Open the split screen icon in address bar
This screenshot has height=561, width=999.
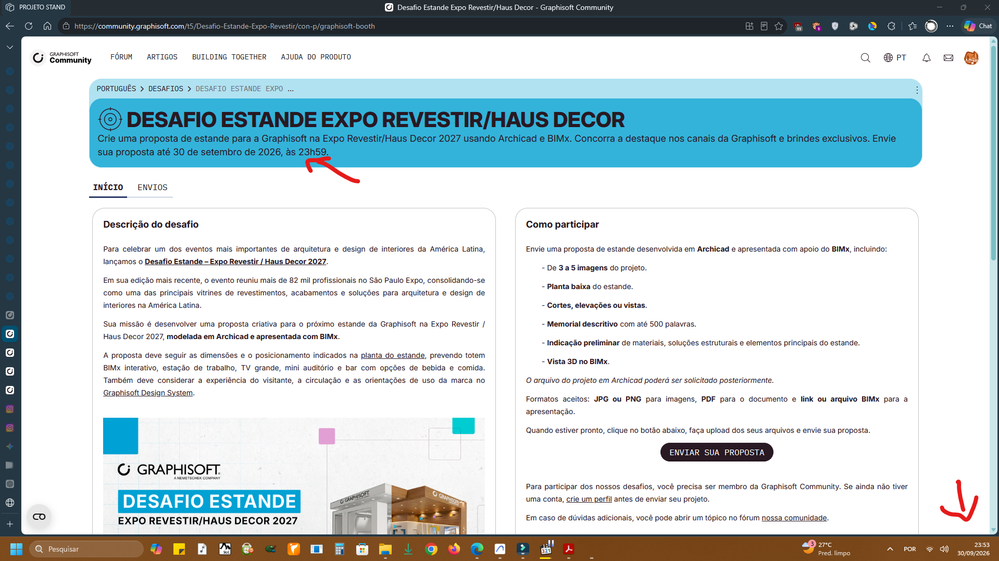[749, 26]
